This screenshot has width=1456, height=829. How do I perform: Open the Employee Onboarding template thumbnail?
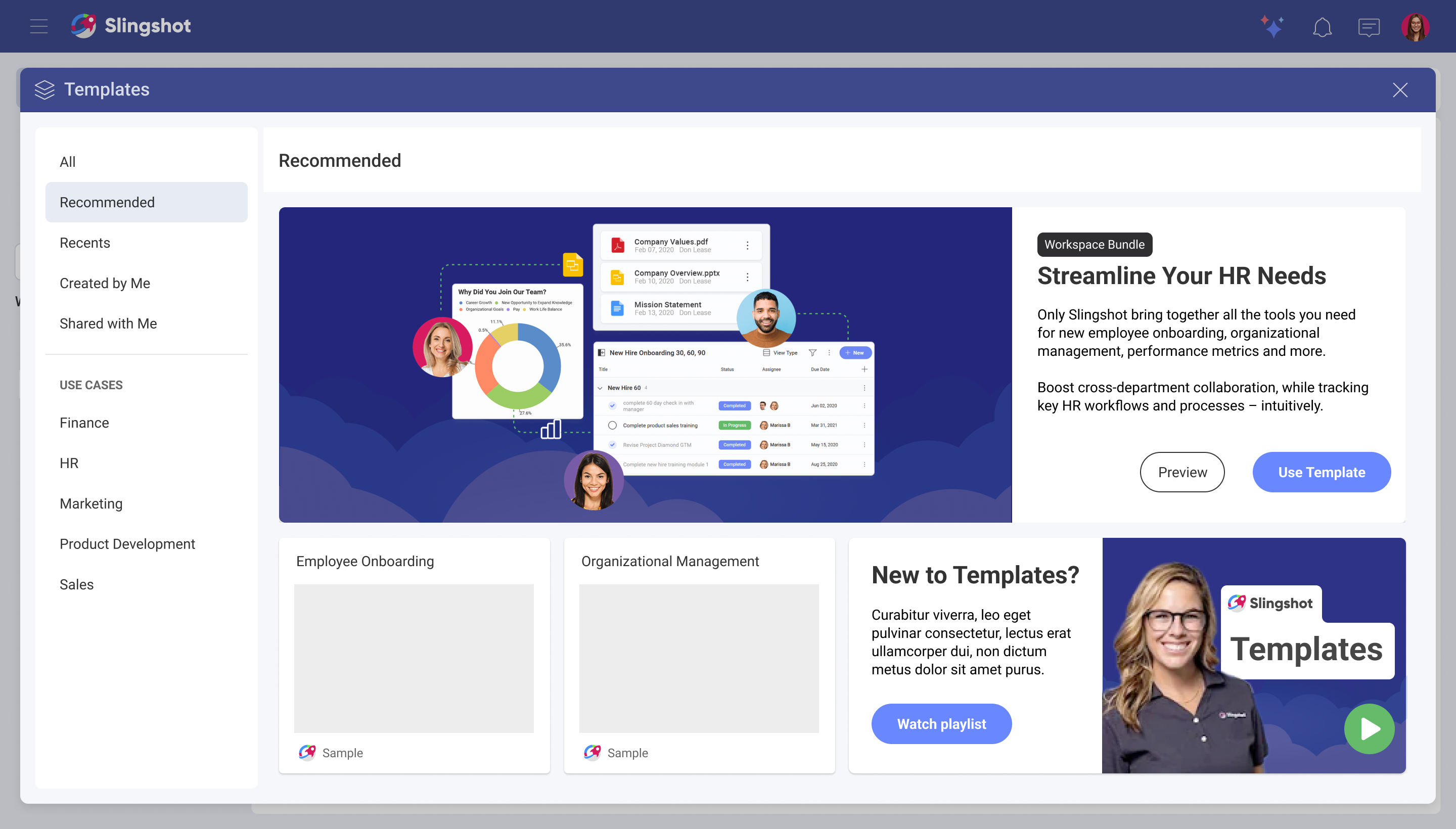pyautogui.click(x=414, y=658)
